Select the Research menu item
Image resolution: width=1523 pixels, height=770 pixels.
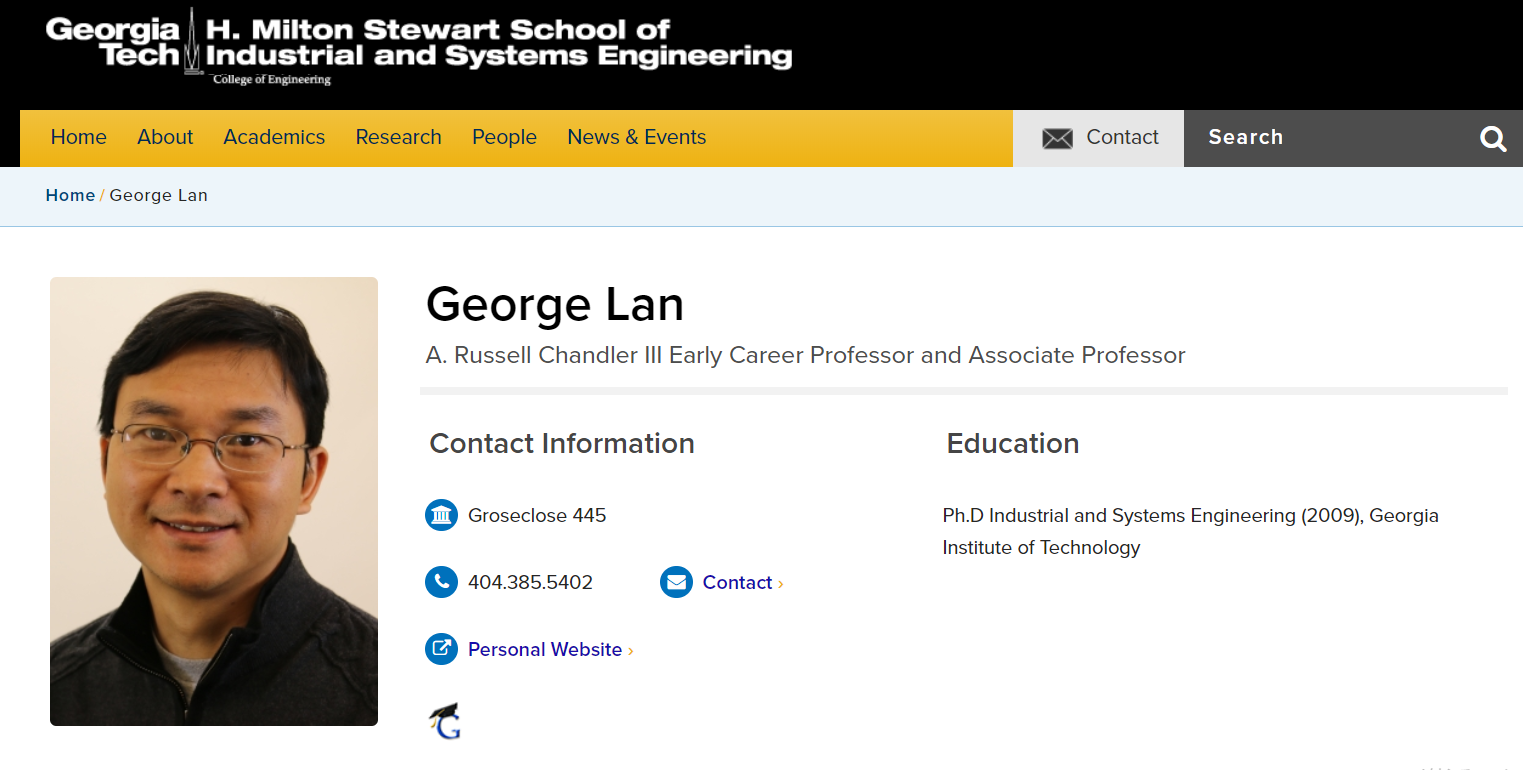(398, 138)
